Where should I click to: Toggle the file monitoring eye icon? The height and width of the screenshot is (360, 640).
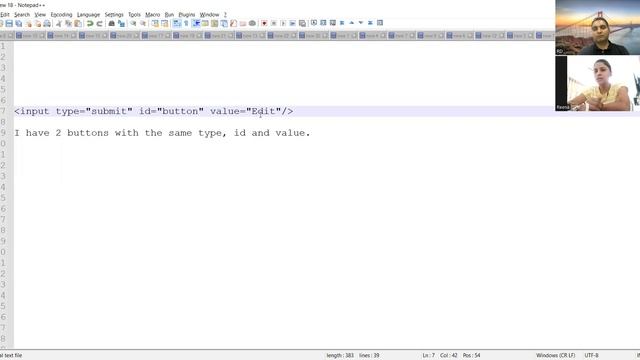[252, 23]
